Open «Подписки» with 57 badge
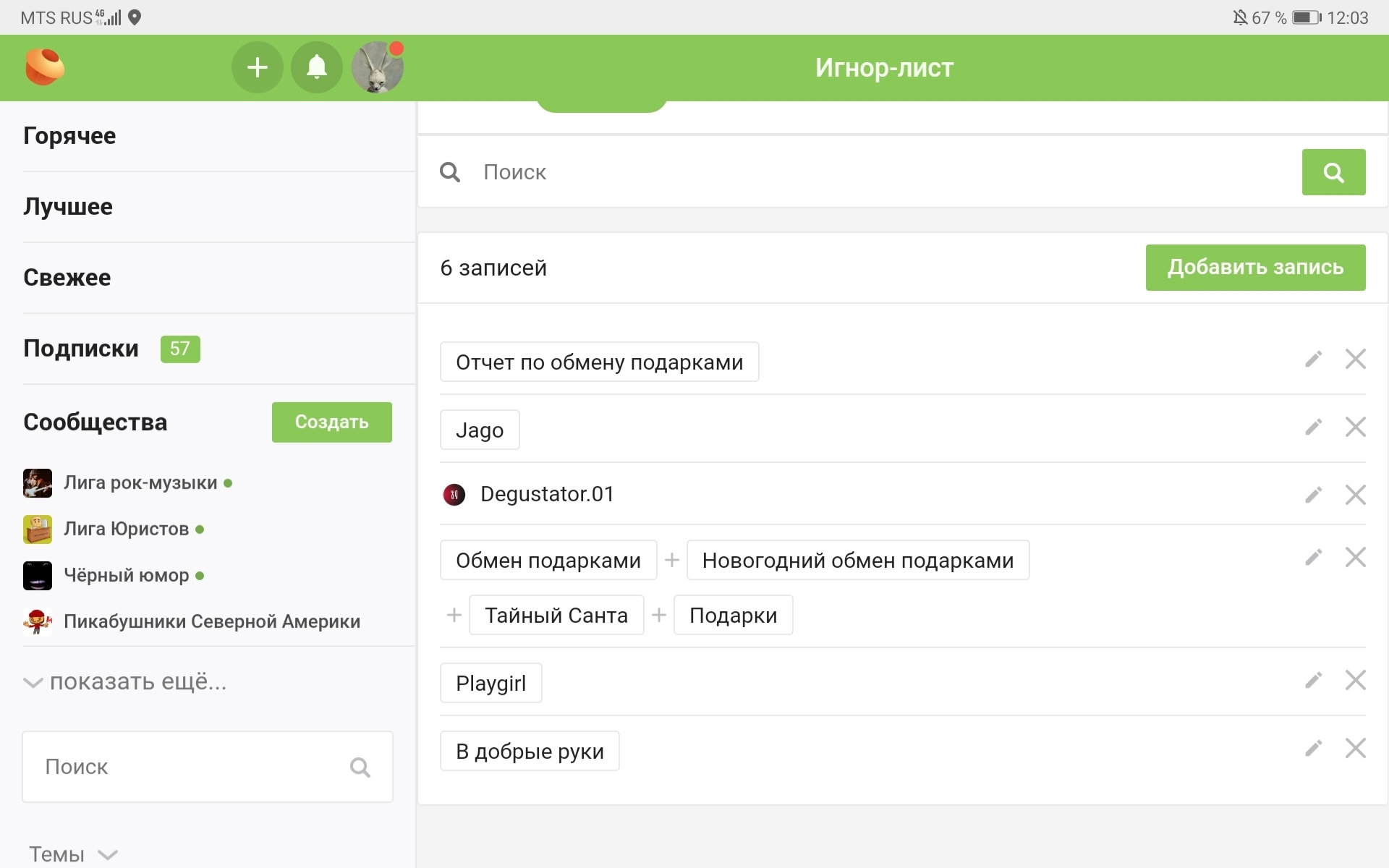Image resolution: width=1389 pixels, height=868 pixels. click(81, 349)
